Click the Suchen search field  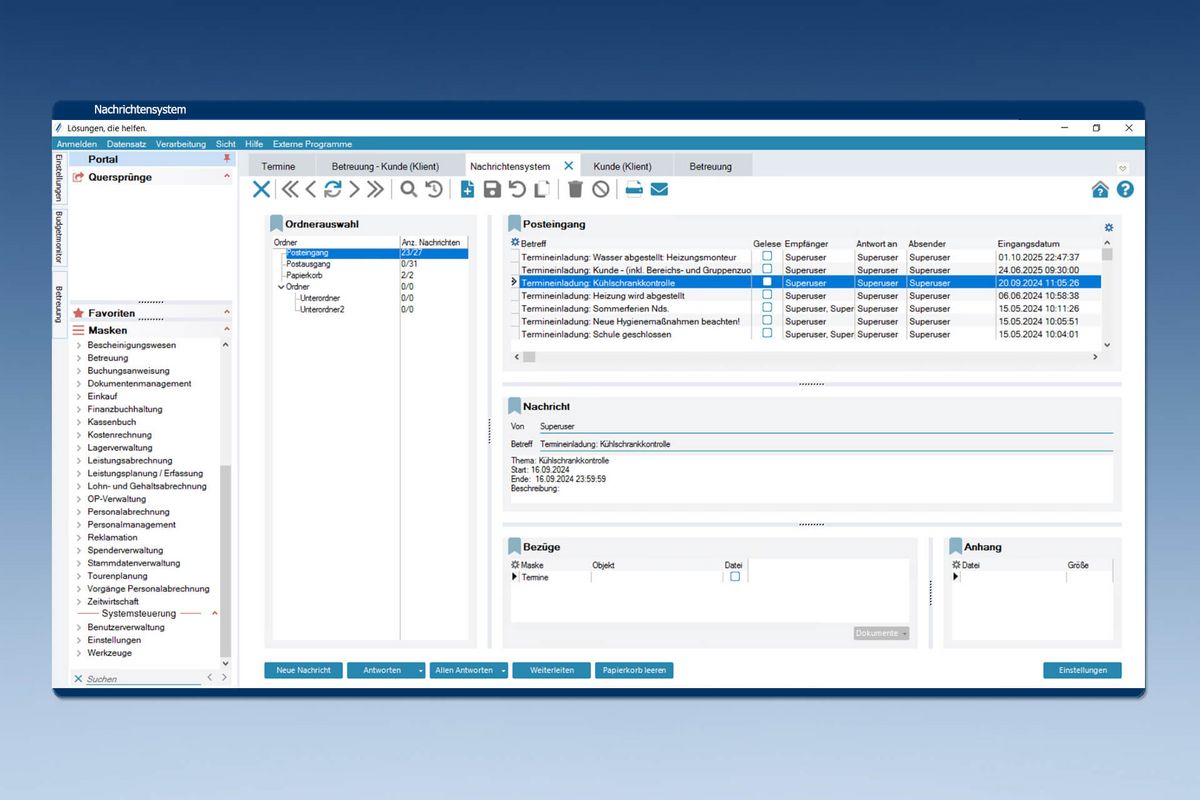tap(142, 679)
